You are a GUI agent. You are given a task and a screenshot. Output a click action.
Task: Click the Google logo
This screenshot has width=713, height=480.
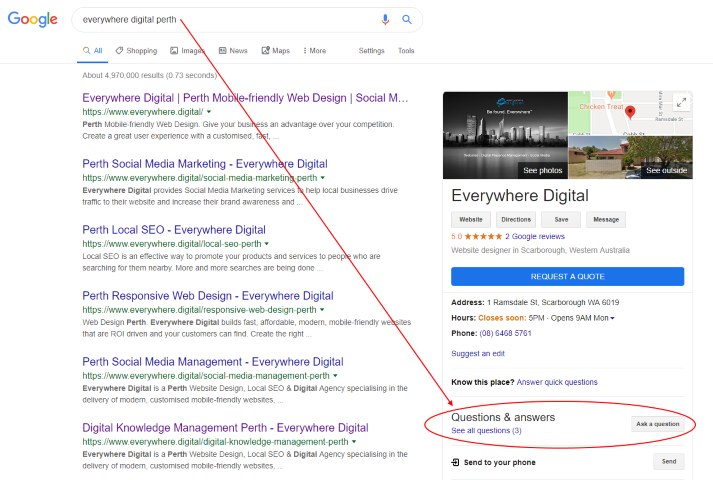tap(33, 19)
